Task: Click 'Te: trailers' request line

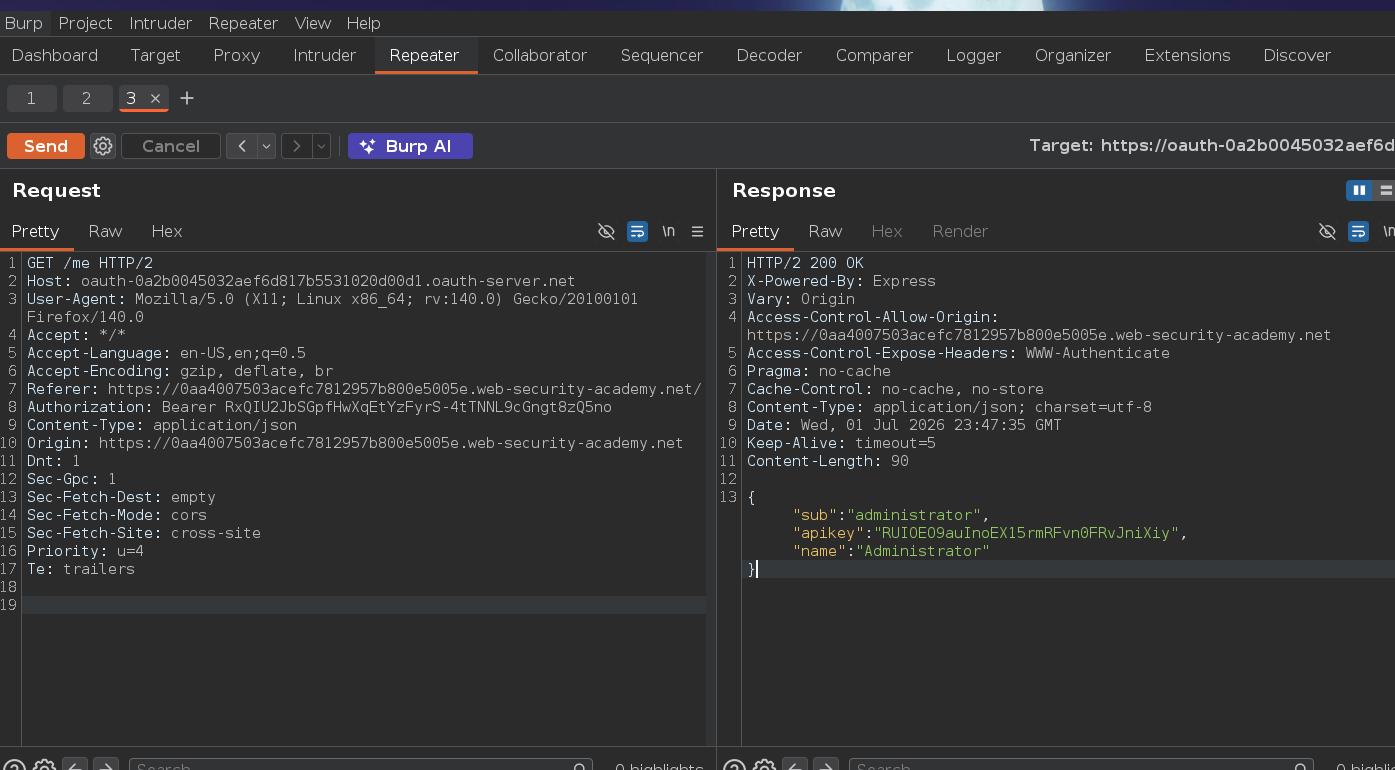Action: pyautogui.click(x=81, y=569)
